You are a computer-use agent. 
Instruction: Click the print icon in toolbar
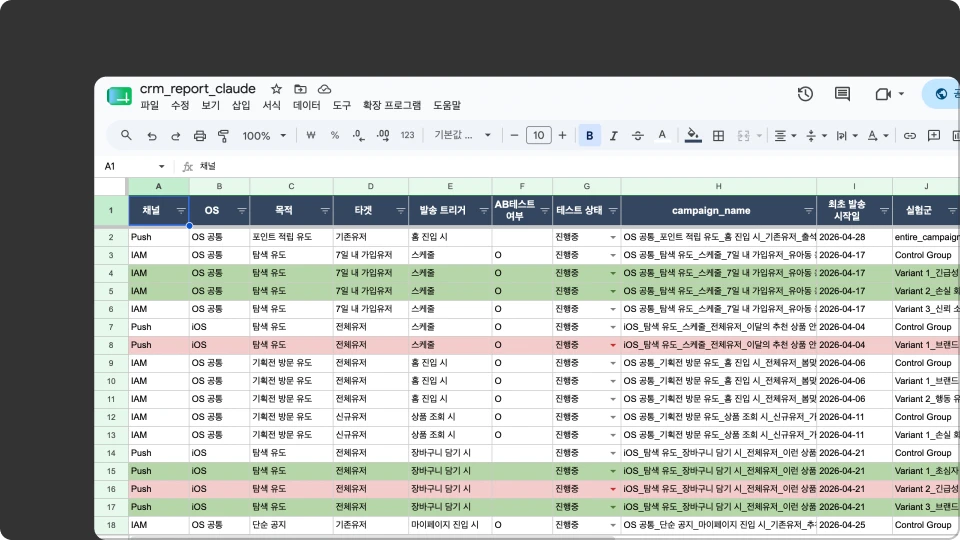(x=200, y=136)
